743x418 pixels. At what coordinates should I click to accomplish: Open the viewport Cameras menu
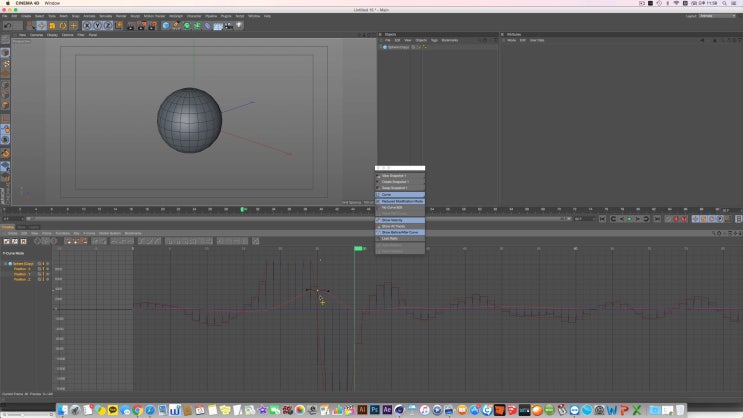pos(36,35)
